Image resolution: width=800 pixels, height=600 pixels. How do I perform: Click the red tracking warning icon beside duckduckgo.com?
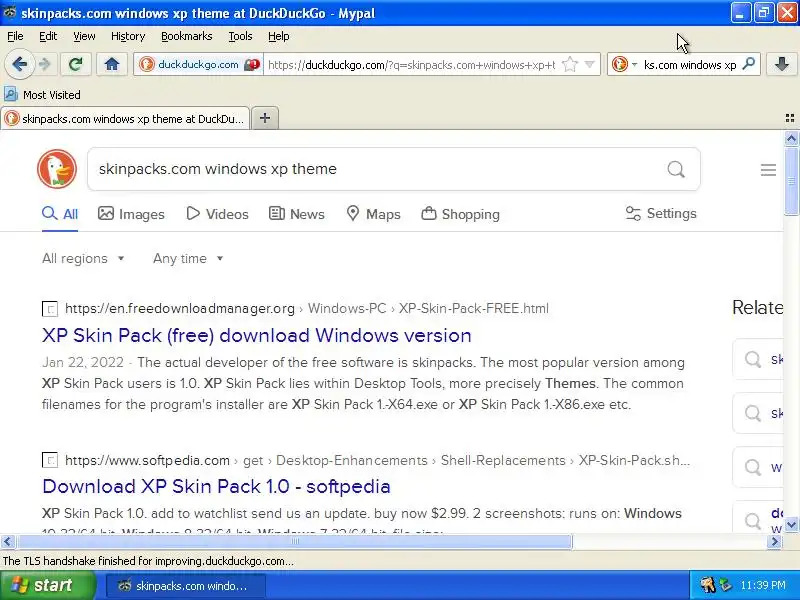[x=252, y=65]
